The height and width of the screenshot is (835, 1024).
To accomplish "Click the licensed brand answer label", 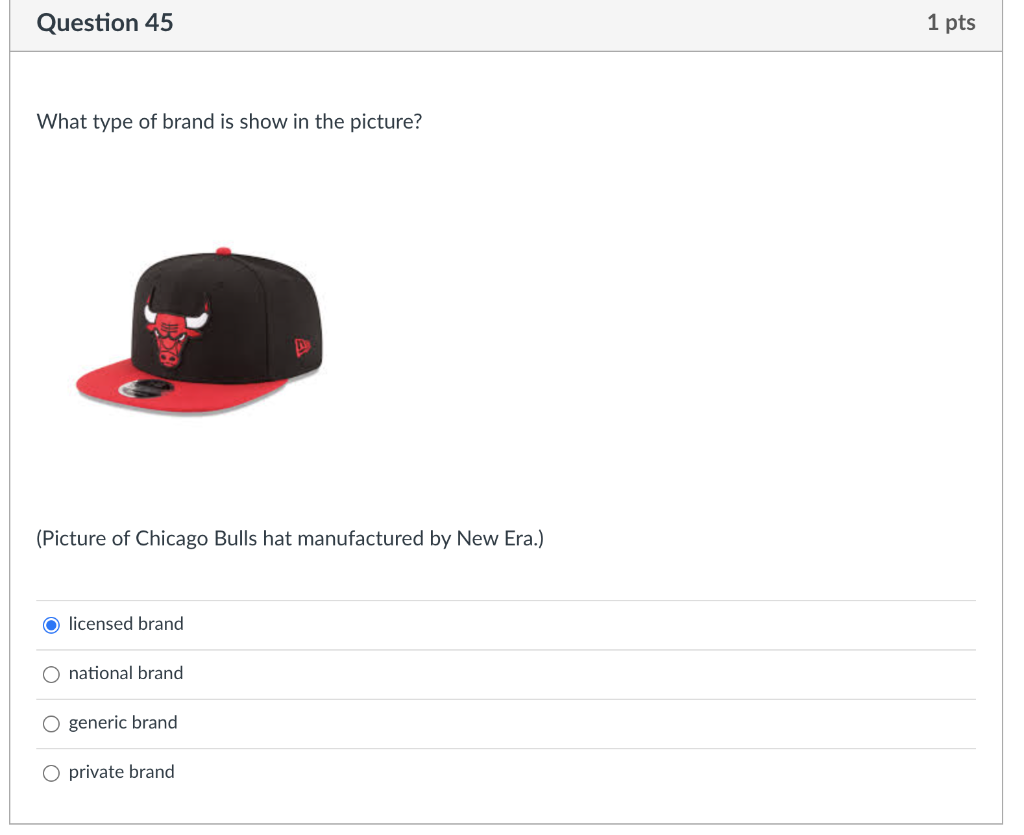I will pos(125,624).
